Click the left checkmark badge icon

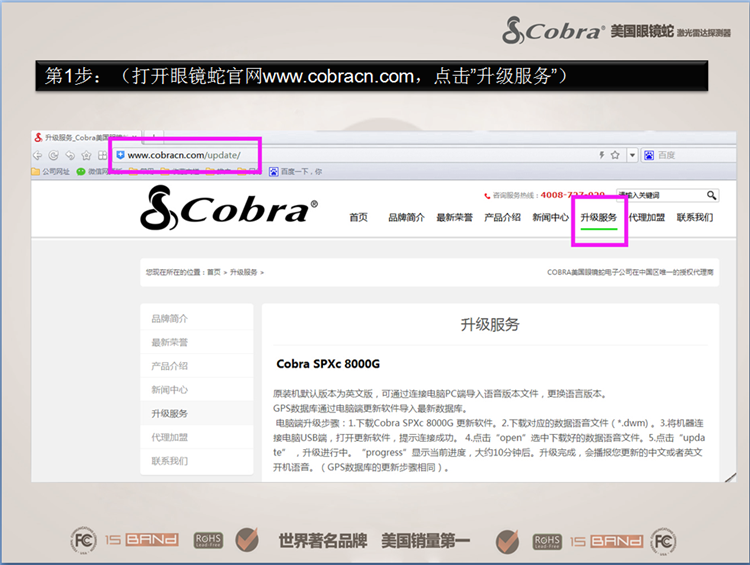[247, 540]
